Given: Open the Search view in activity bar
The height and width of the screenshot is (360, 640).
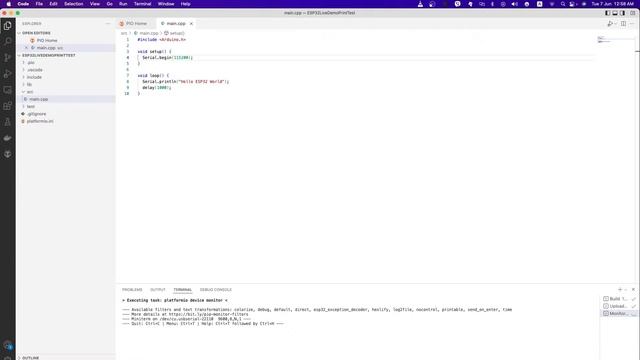Looking at the screenshot, I should click(x=8, y=42).
